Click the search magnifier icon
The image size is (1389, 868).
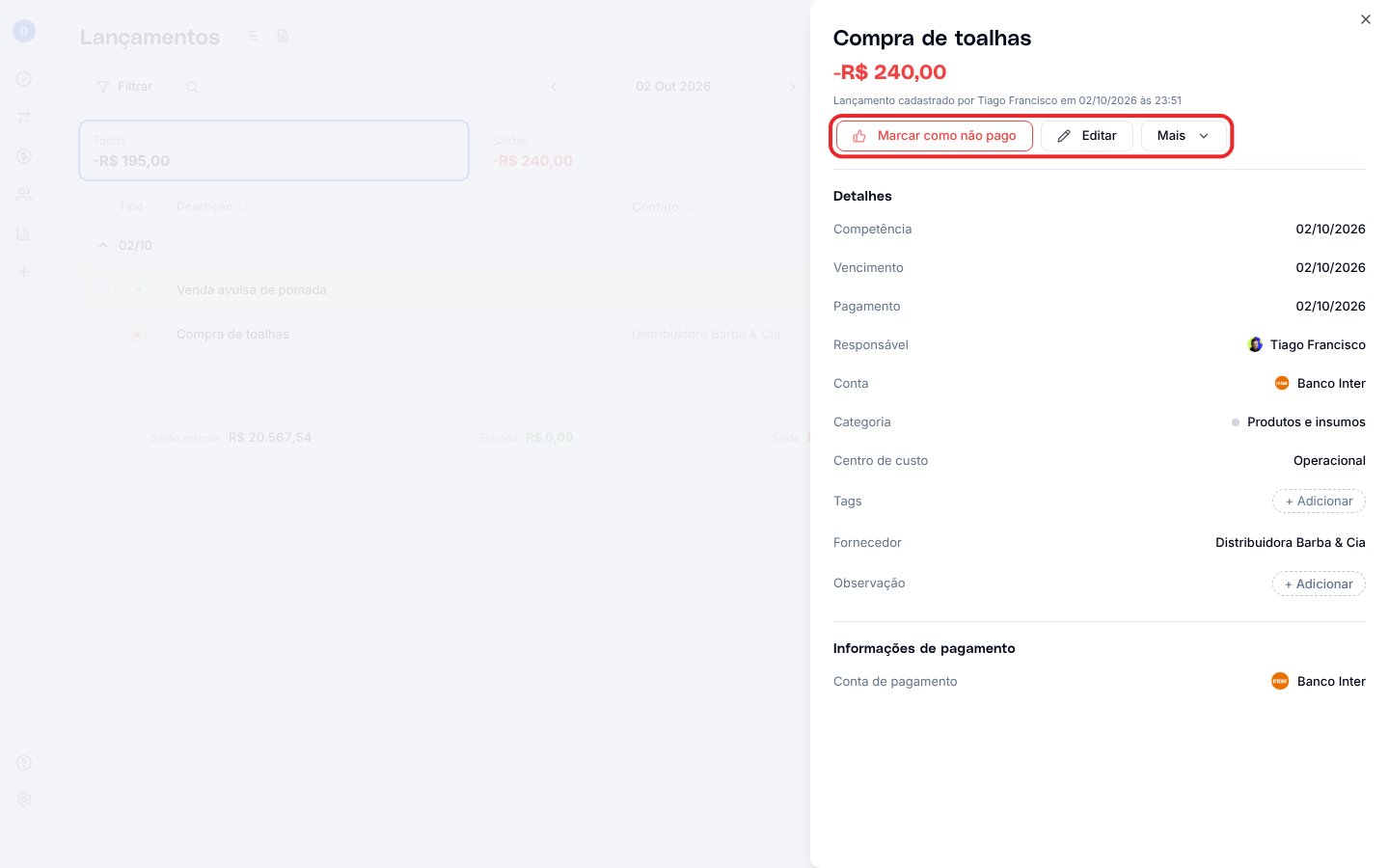pos(192,87)
